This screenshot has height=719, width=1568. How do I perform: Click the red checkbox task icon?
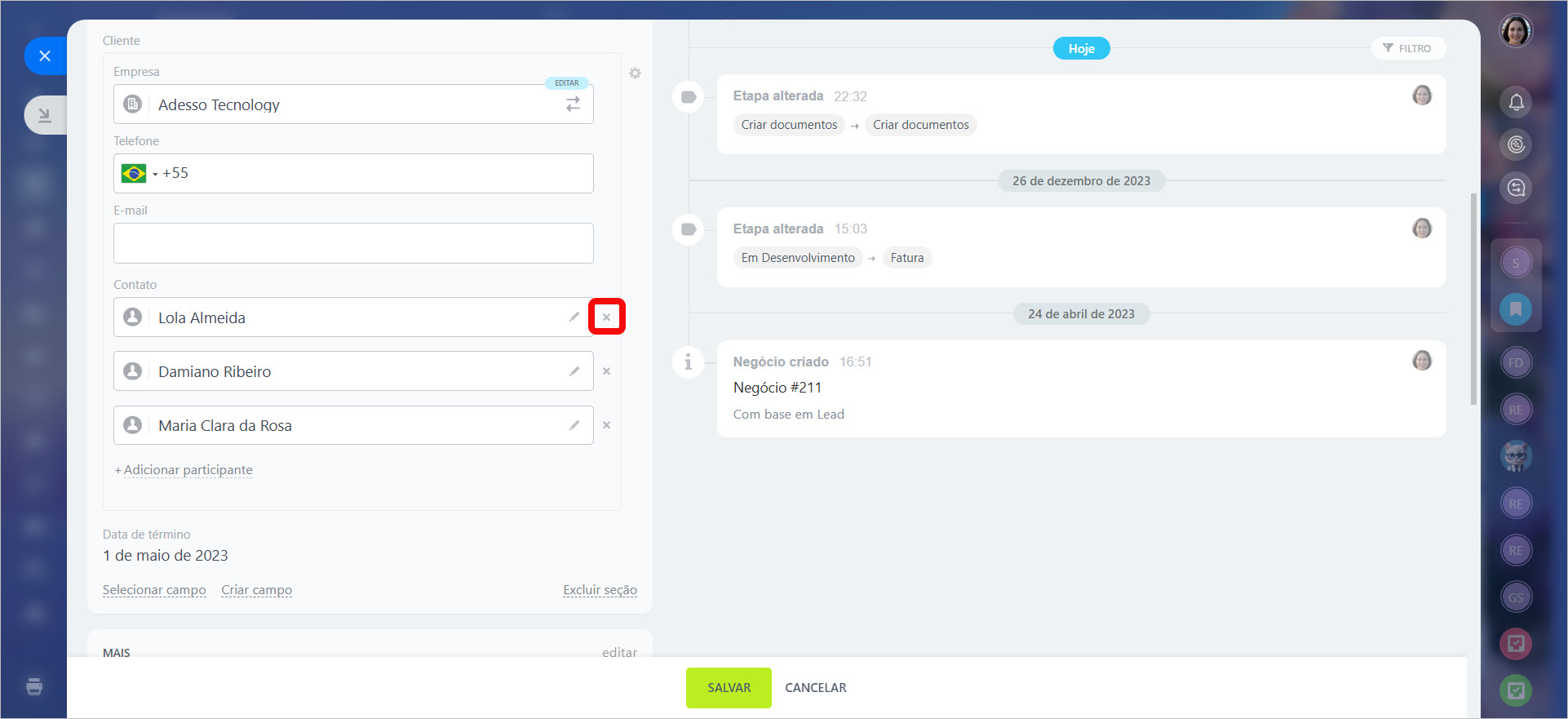click(x=1516, y=644)
